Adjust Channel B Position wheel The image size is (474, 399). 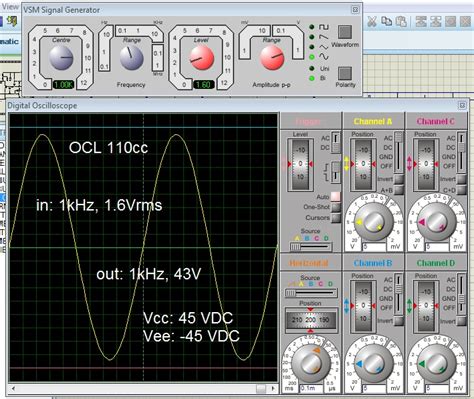pyautogui.click(x=363, y=306)
